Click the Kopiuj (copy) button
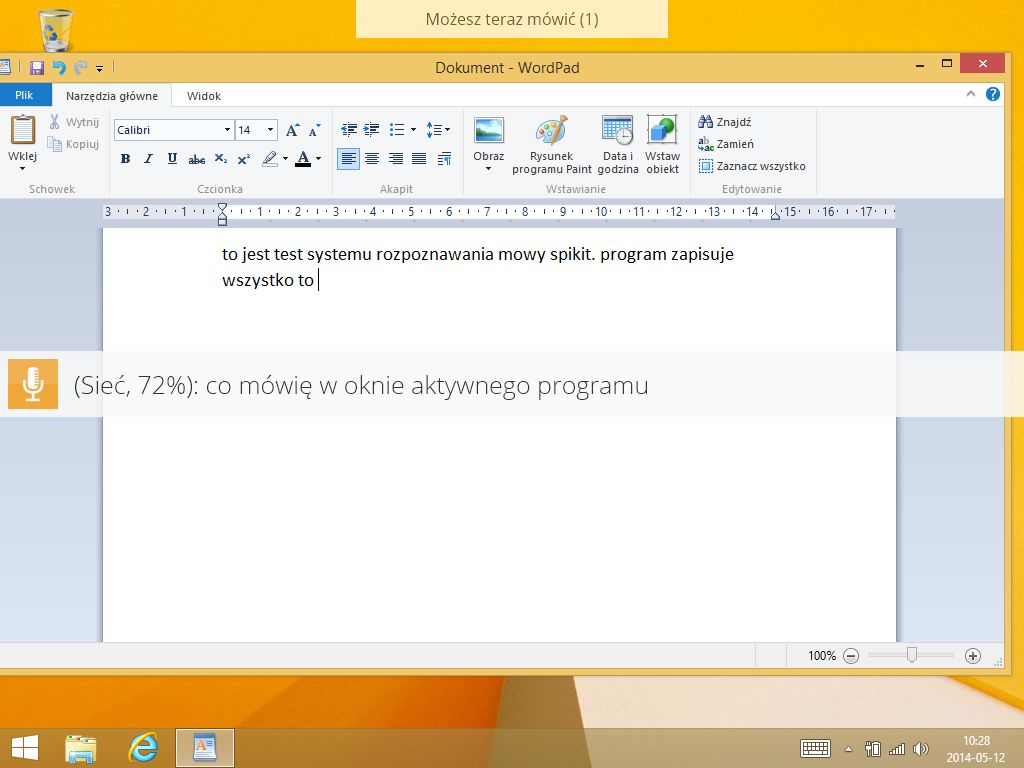1024x768 pixels. (74, 144)
